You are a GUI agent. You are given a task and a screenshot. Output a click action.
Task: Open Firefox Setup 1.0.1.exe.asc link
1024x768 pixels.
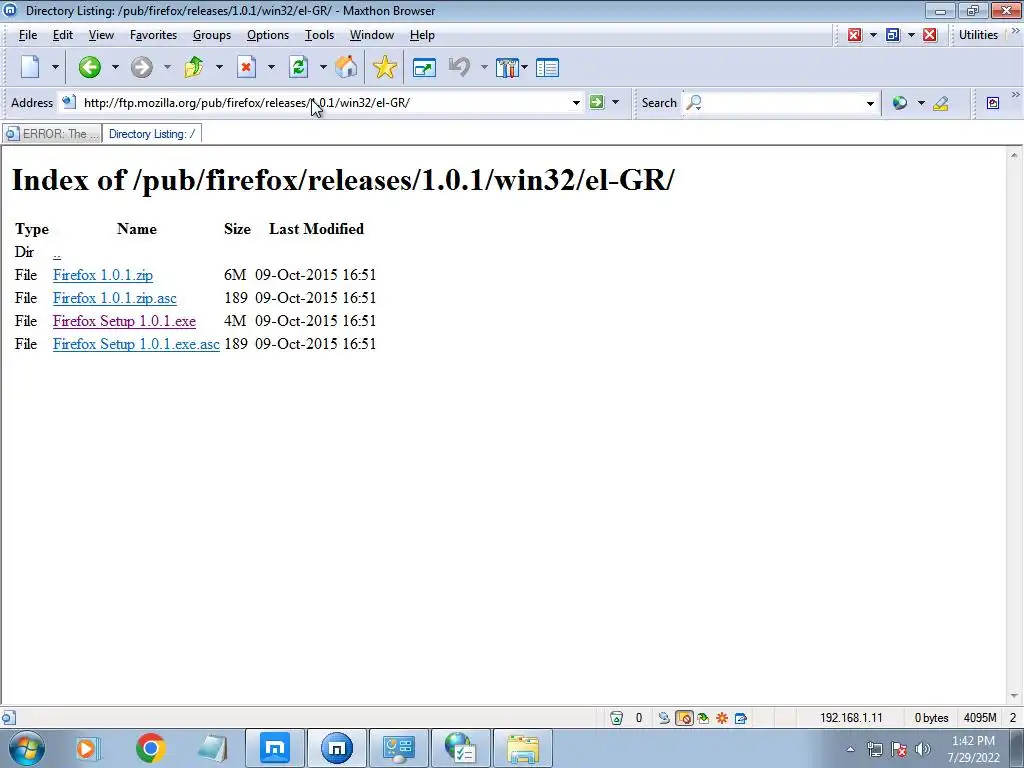tap(136, 344)
